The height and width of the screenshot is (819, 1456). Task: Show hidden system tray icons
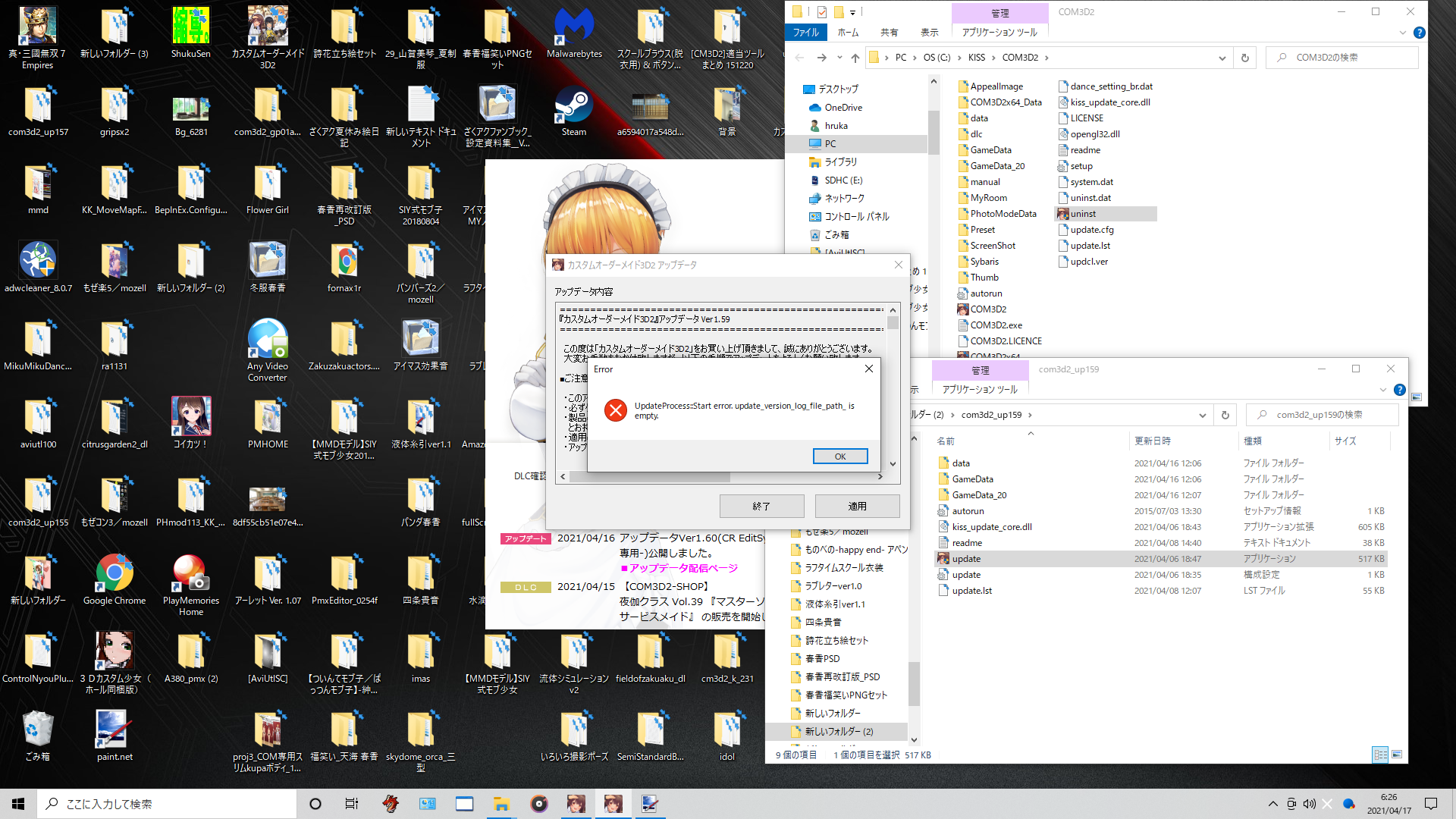1272,804
